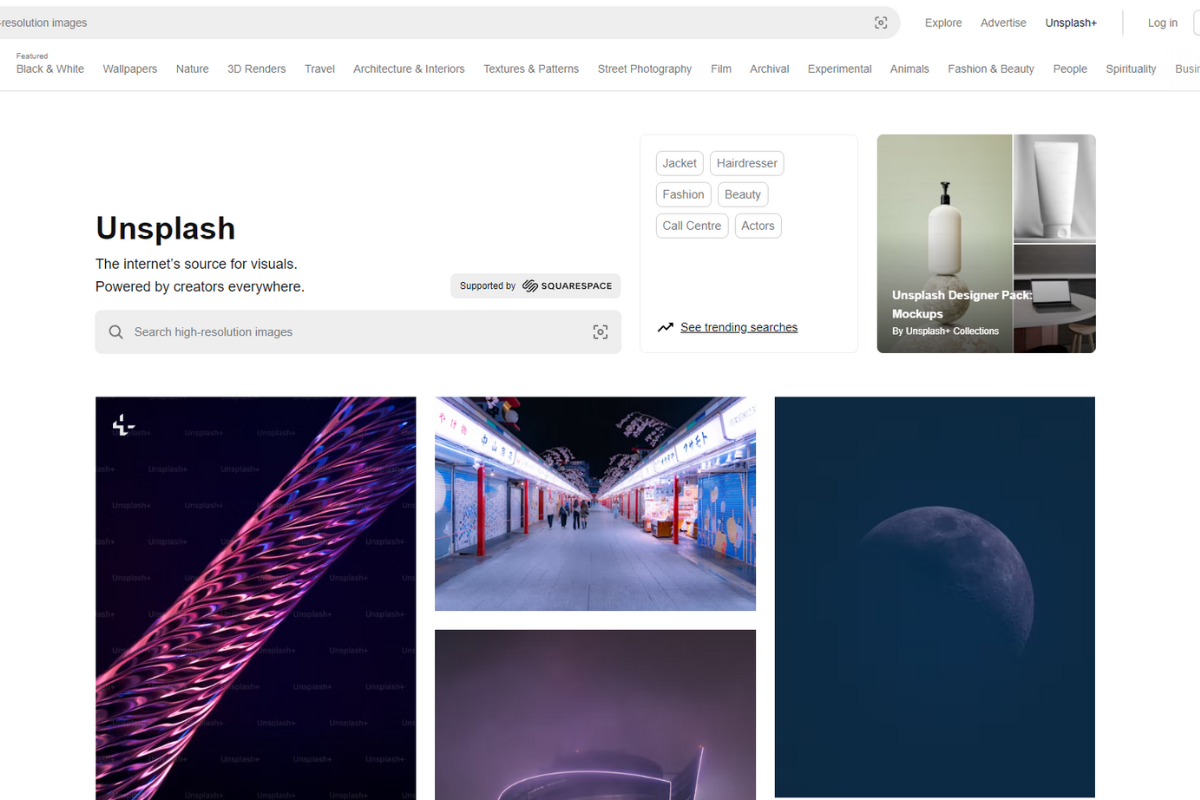Click the visual search icon in top search bar
This screenshot has height=800, width=1200.
pyautogui.click(x=881, y=23)
